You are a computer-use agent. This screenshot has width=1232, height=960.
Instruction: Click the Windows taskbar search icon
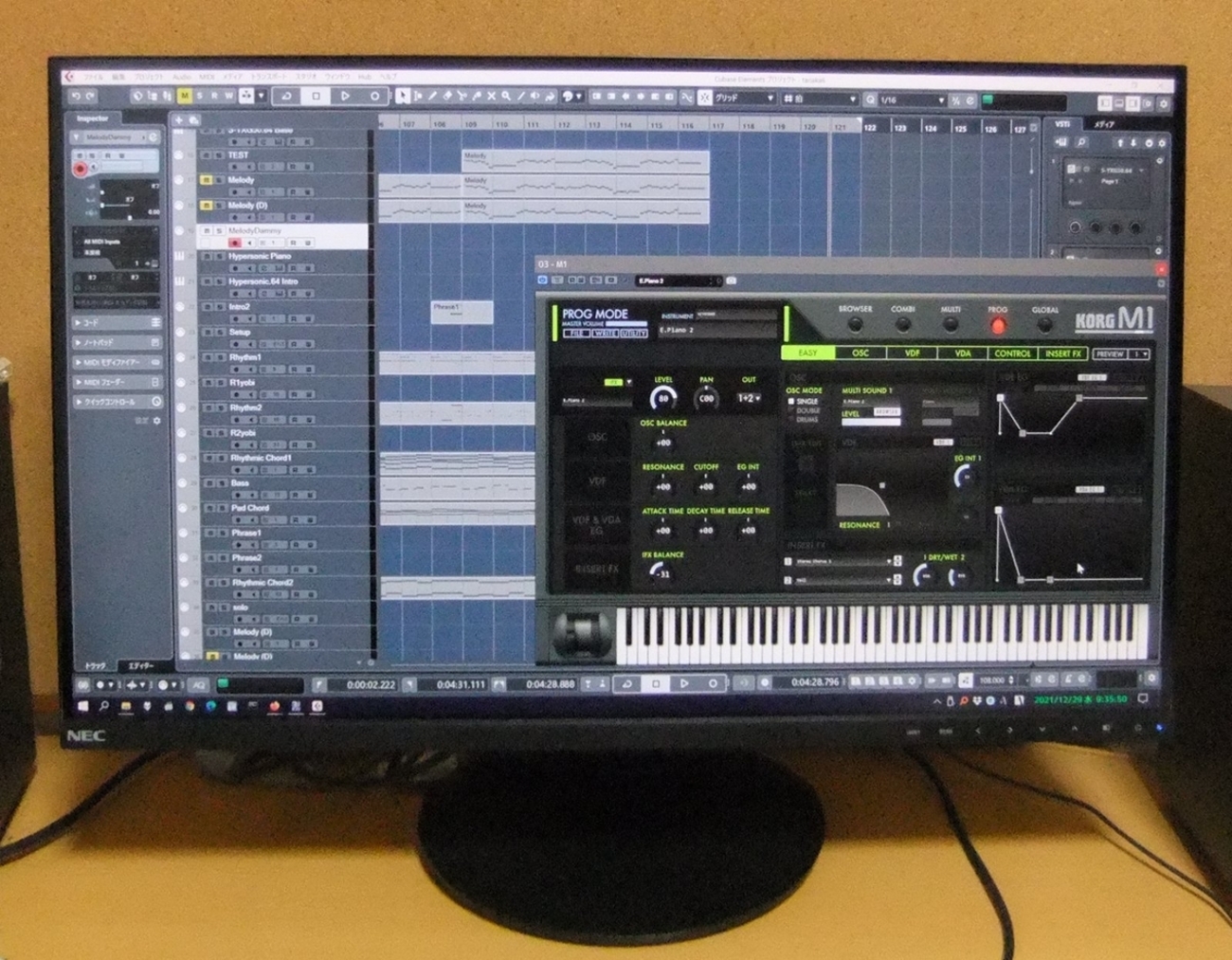pyautogui.click(x=104, y=706)
